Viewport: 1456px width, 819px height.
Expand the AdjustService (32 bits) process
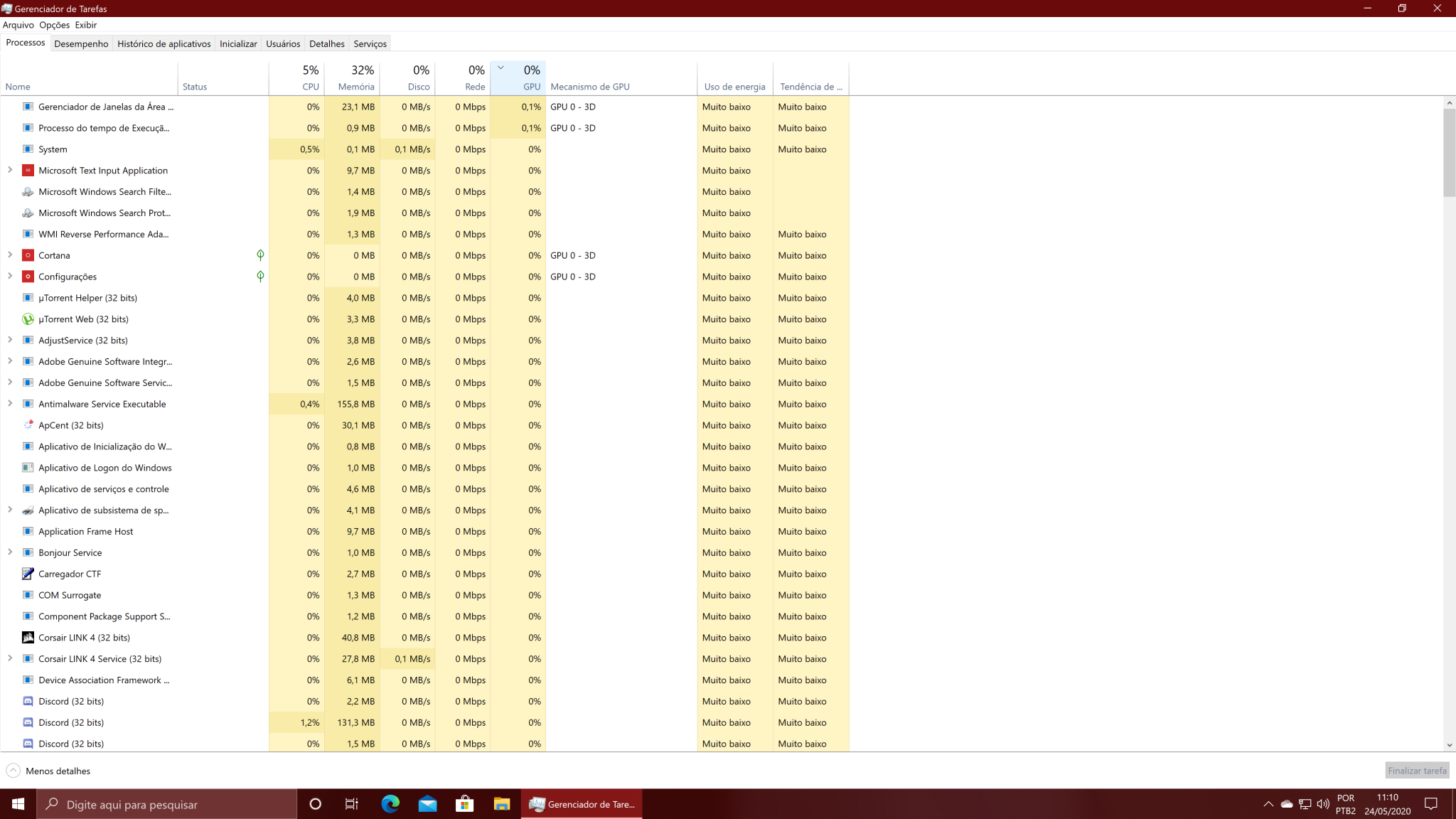(x=10, y=340)
